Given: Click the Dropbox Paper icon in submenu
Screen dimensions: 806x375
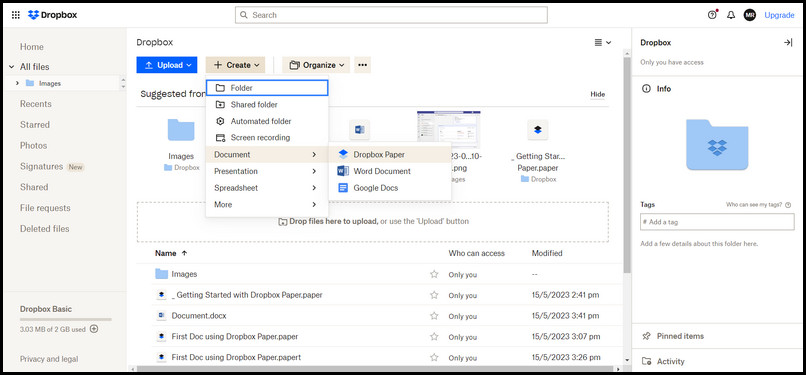Looking at the screenshot, I should pyautogui.click(x=343, y=154).
